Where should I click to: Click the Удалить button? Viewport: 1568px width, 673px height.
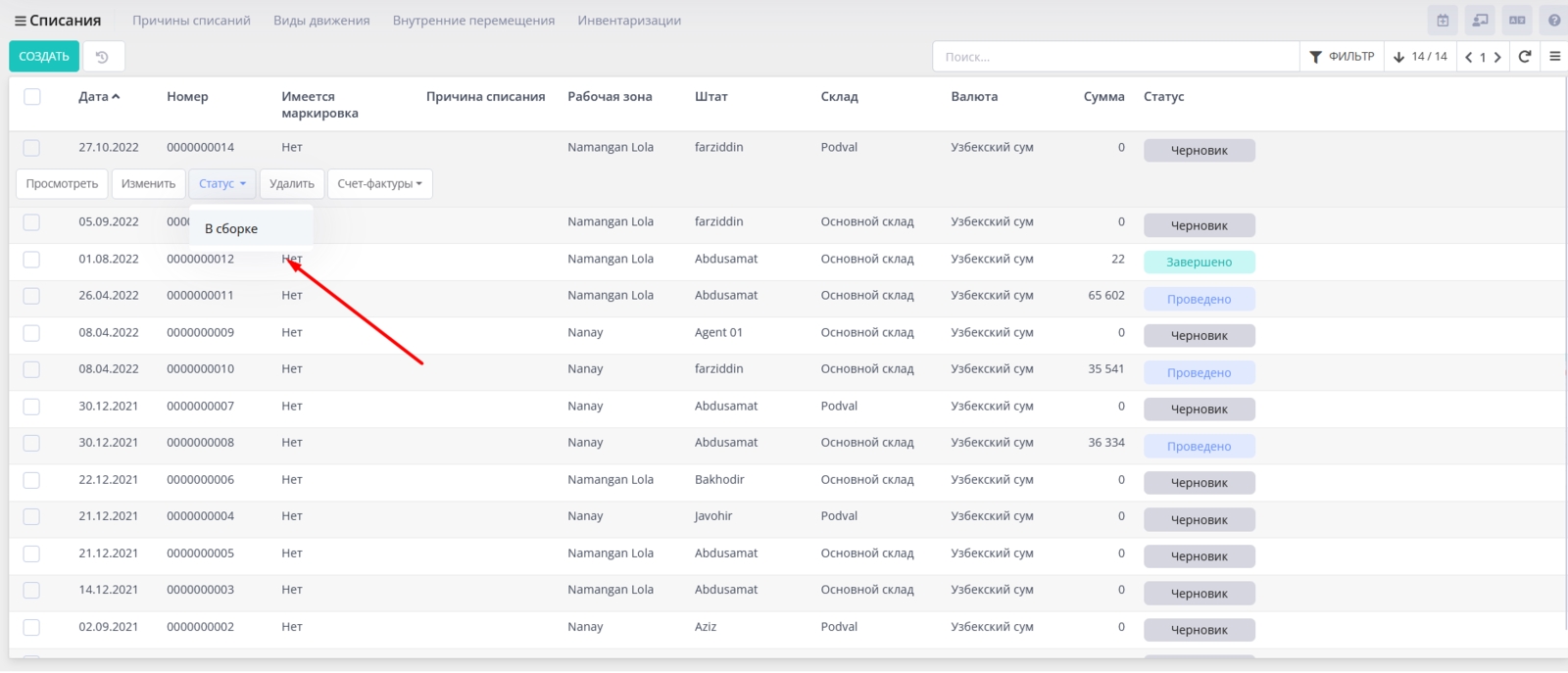coord(292,184)
